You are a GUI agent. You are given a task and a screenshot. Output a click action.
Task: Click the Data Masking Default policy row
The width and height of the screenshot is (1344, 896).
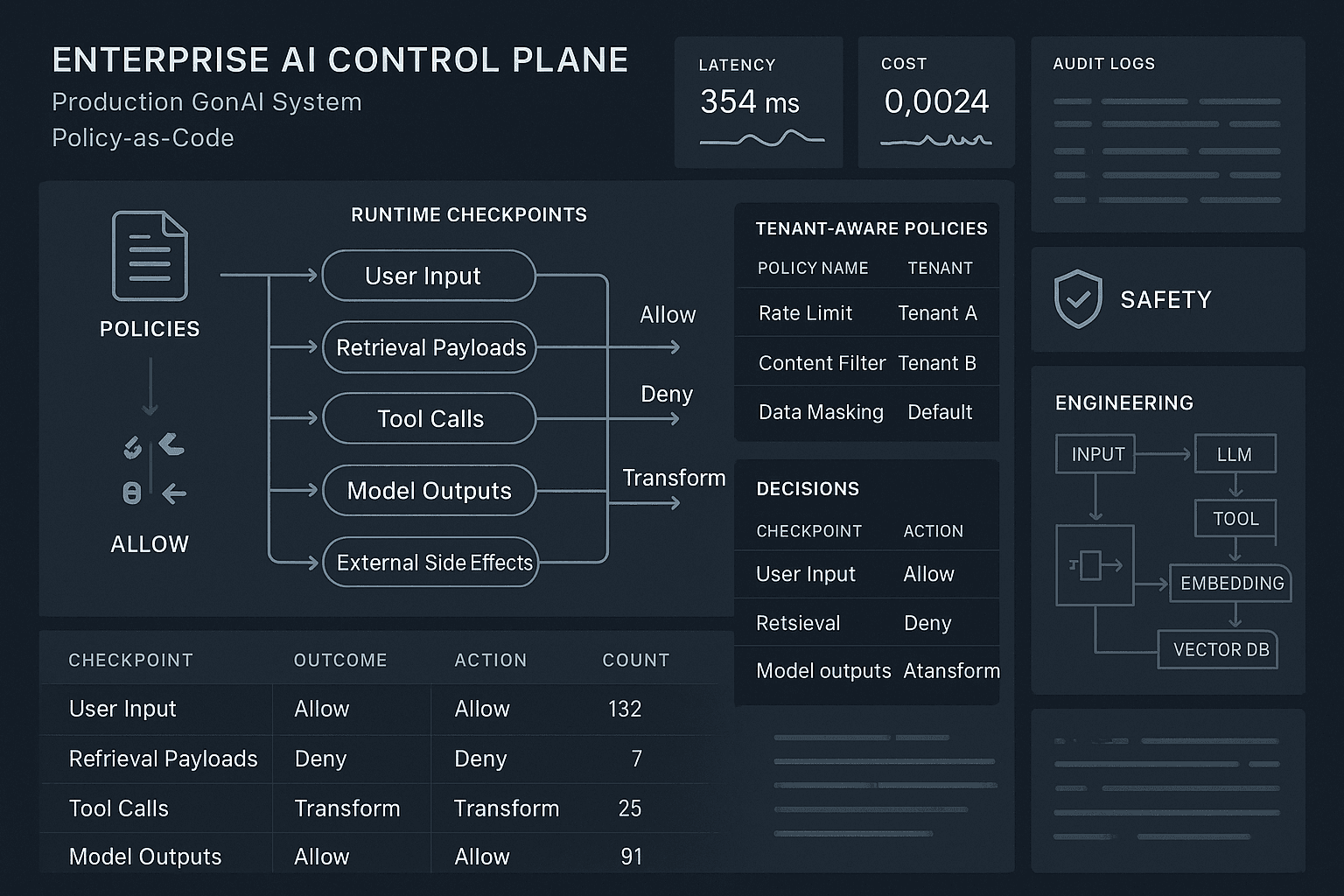[x=866, y=411]
